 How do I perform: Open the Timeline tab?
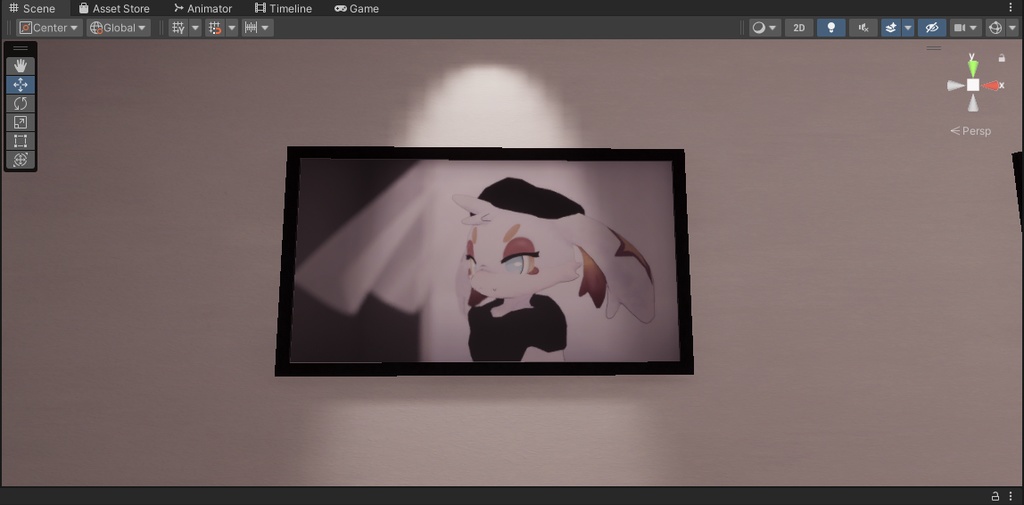283,8
